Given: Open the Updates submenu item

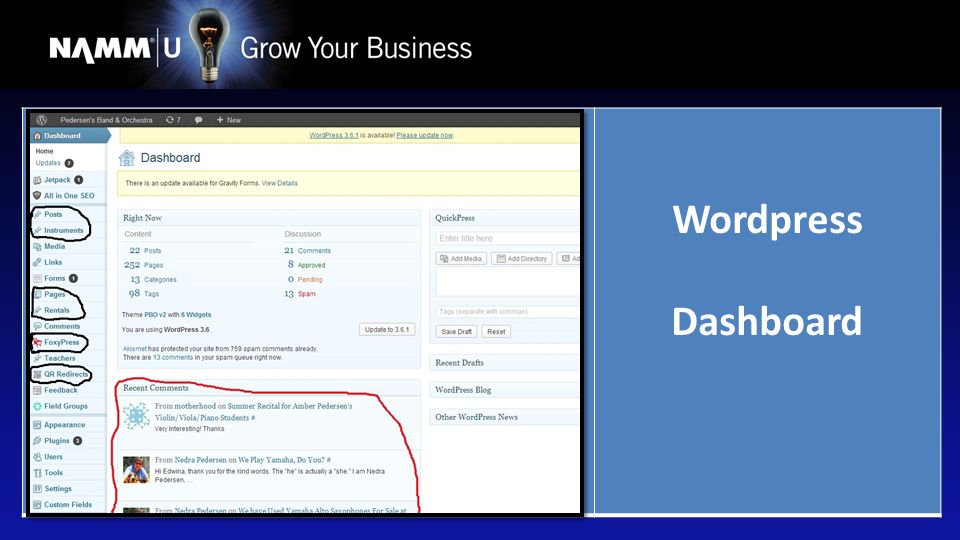Looking at the screenshot, I should [x=48, y=163].
